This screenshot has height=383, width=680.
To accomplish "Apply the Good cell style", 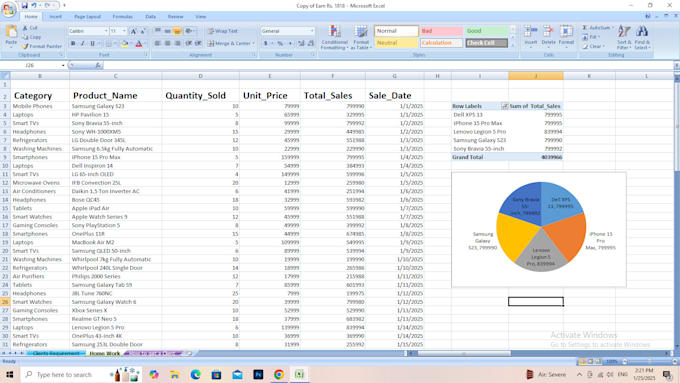I will point(486,31).
